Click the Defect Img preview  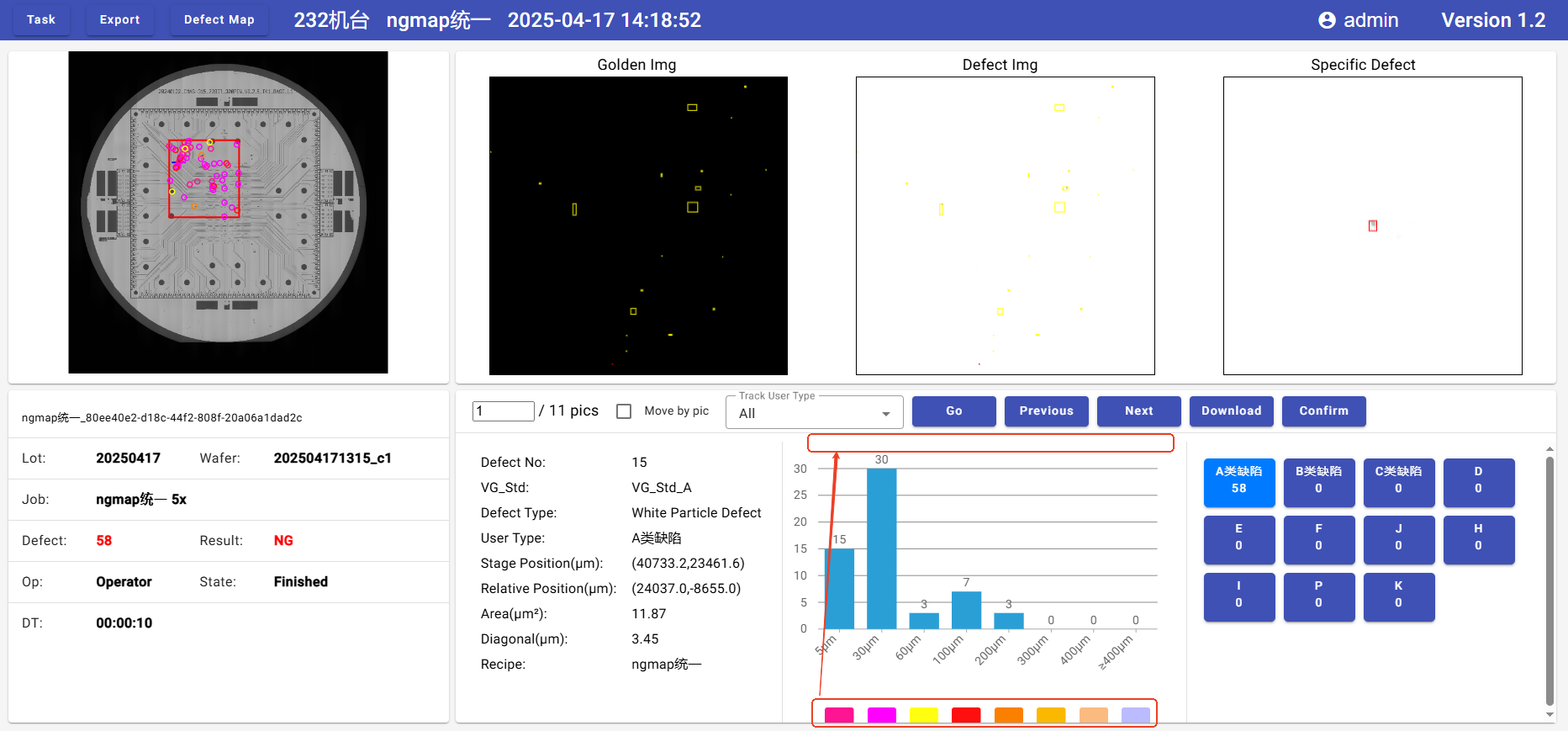click(x=1005, y=225)
